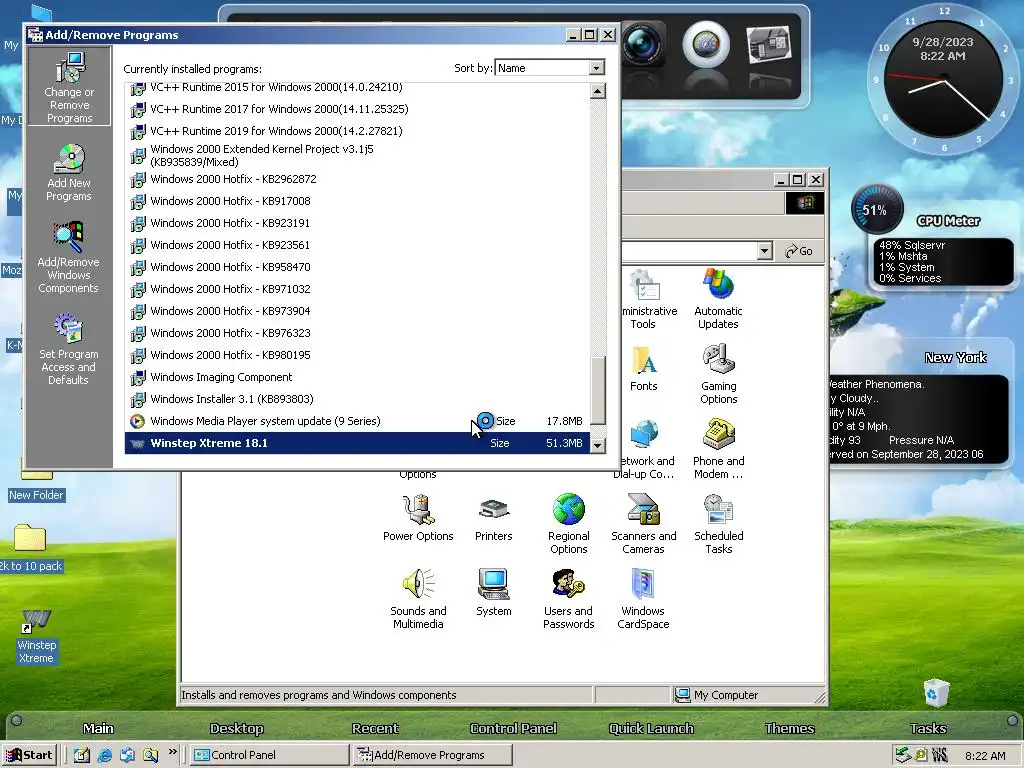The image size is (1024, 768).
Task: Select the Winstep Xtreme desktop shortcut
Action: pyautogui.click(x=37, y=637)
